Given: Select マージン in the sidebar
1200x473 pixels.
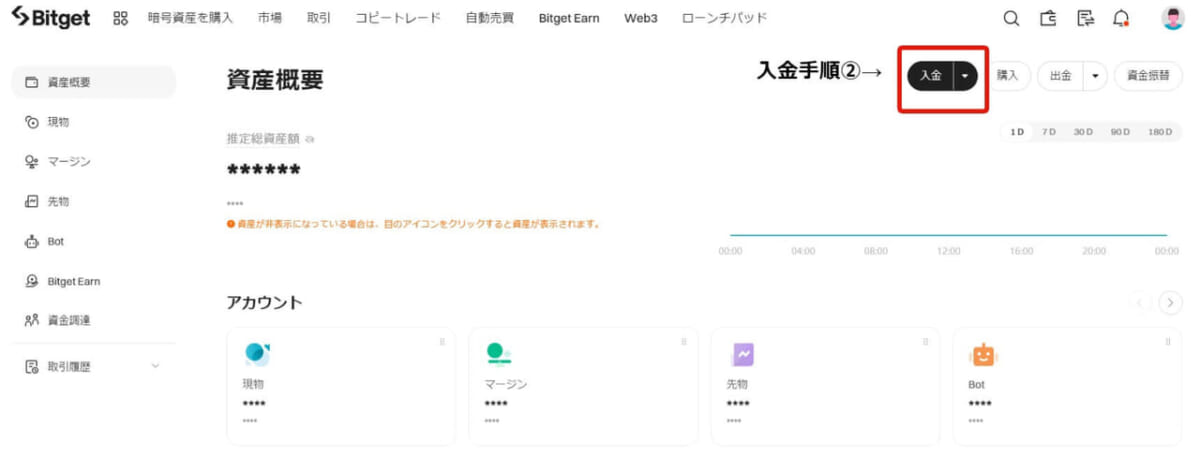Looking at the screenshot, I should pyautogui.click(x=93, y=161).
